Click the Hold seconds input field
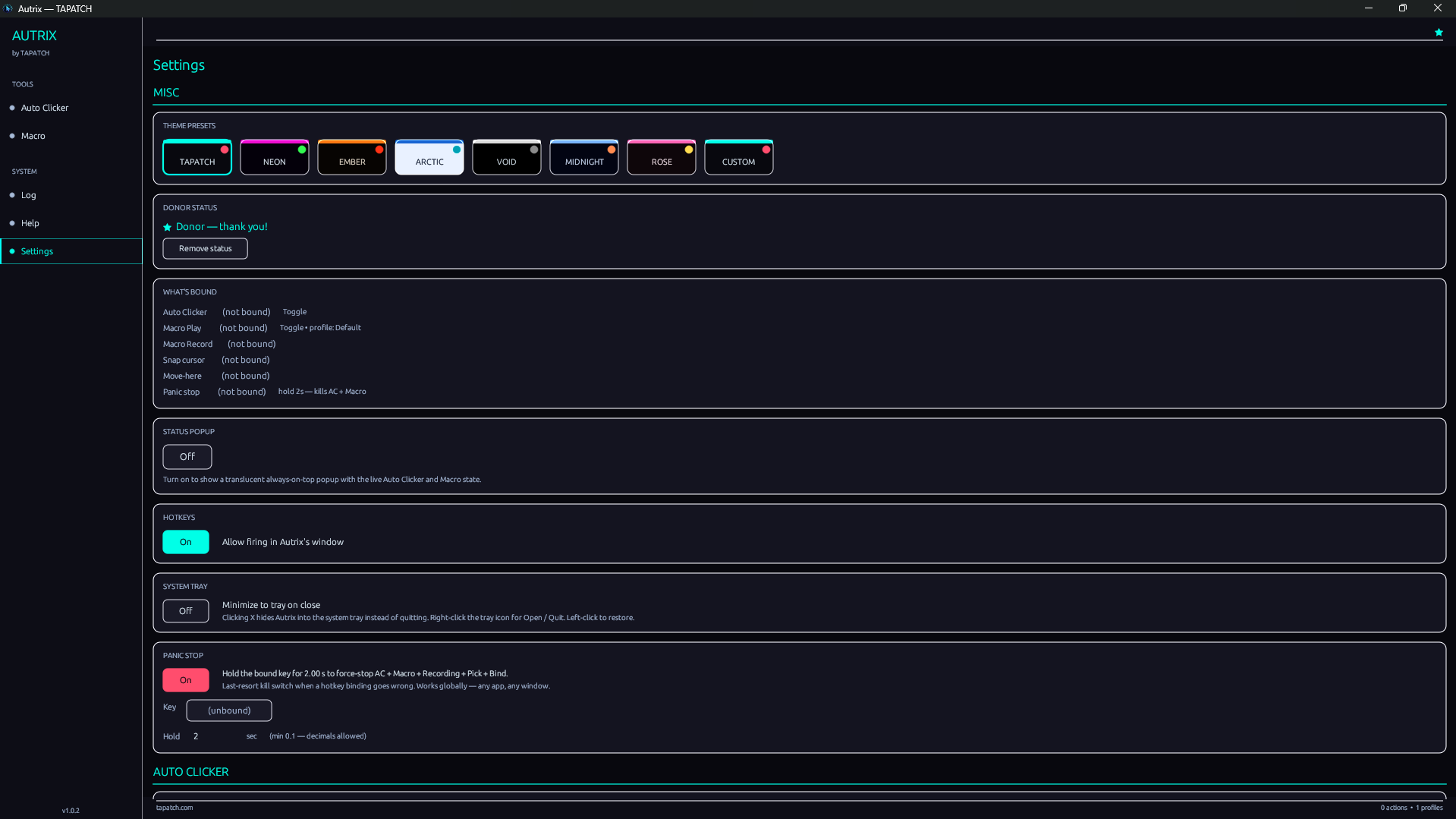The width and height of the screenshot is (1456, 819). pyautogui.click(x=215, y=736)
